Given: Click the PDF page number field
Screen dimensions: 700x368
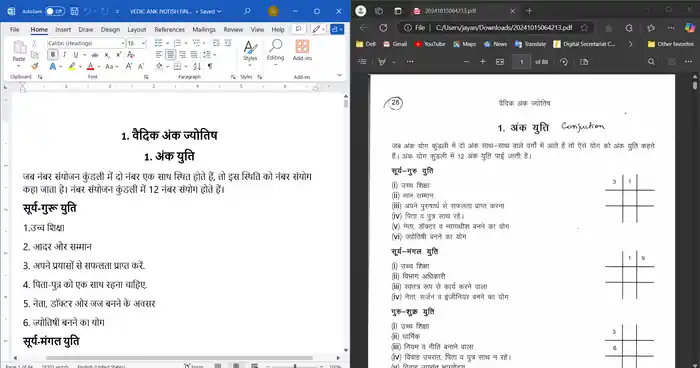Looking at the screenshot, I should point(521,62).
